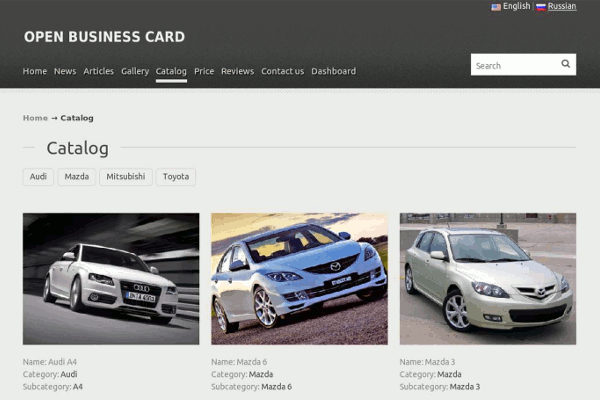The width and height of the screenshot is (600, 400).
Task: Navigate to the Gallery page
Action: coord(135,71)
